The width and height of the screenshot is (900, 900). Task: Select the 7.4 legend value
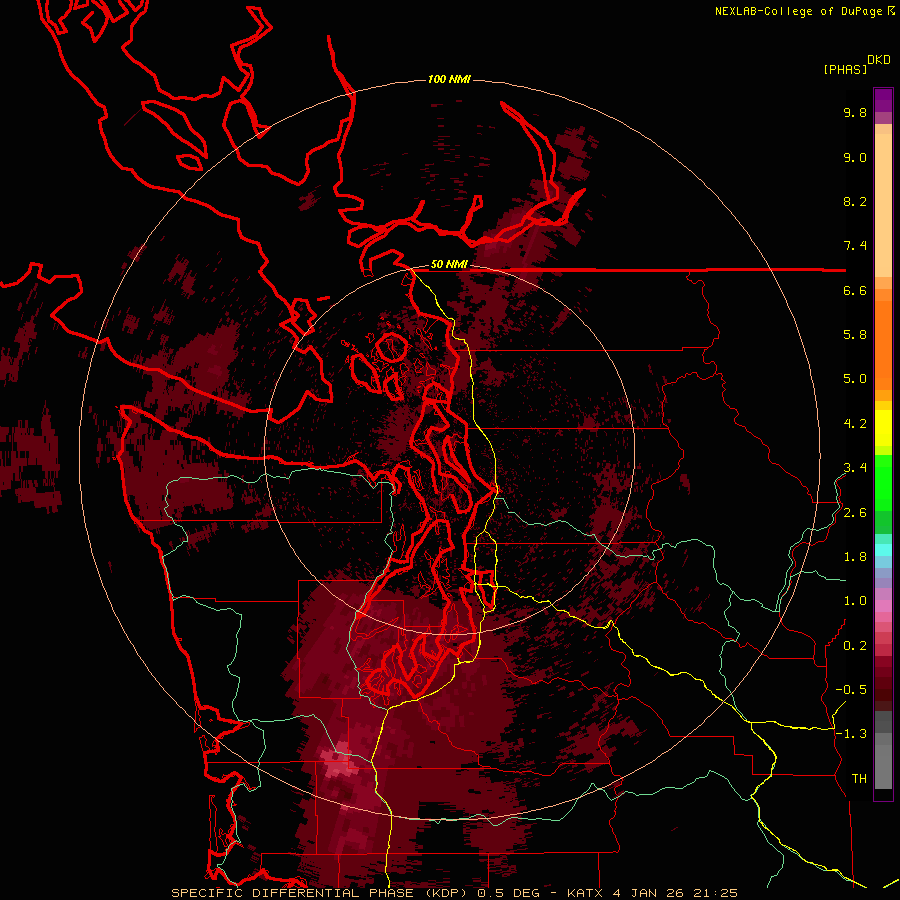(x=855, y=246)
